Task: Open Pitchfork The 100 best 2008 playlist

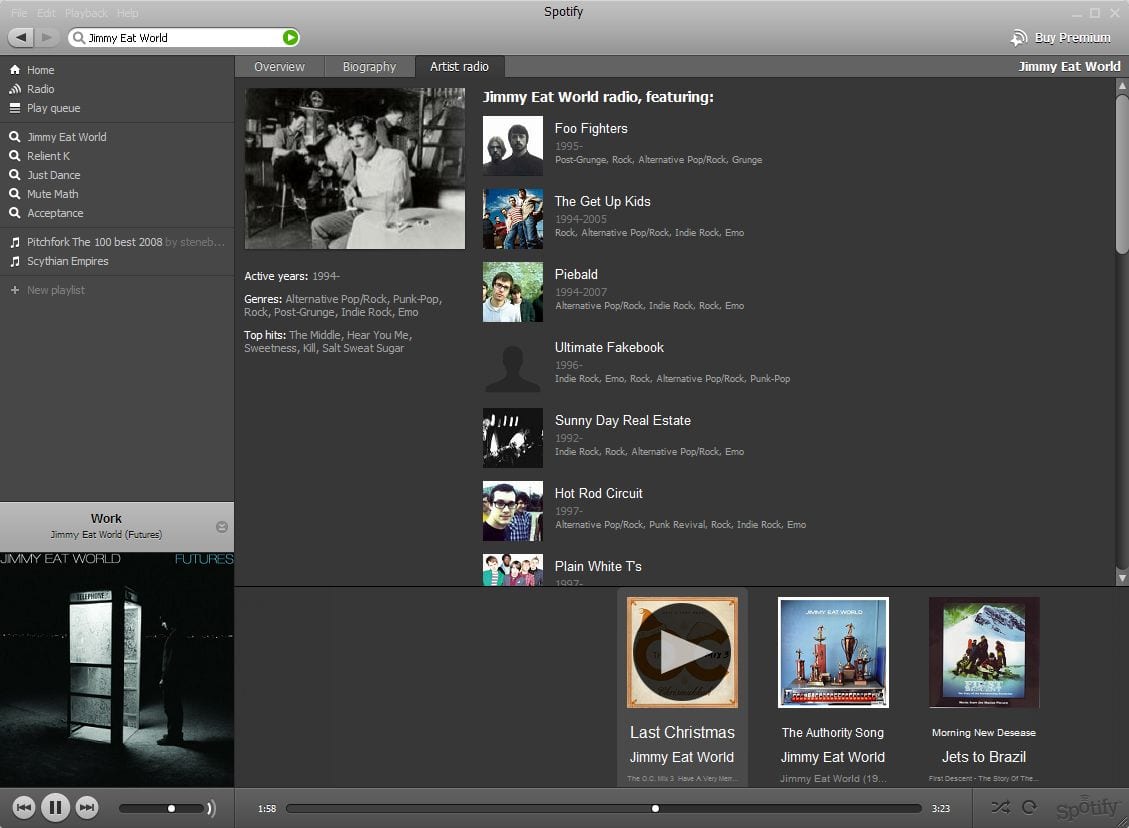Action: coord(94,242)
